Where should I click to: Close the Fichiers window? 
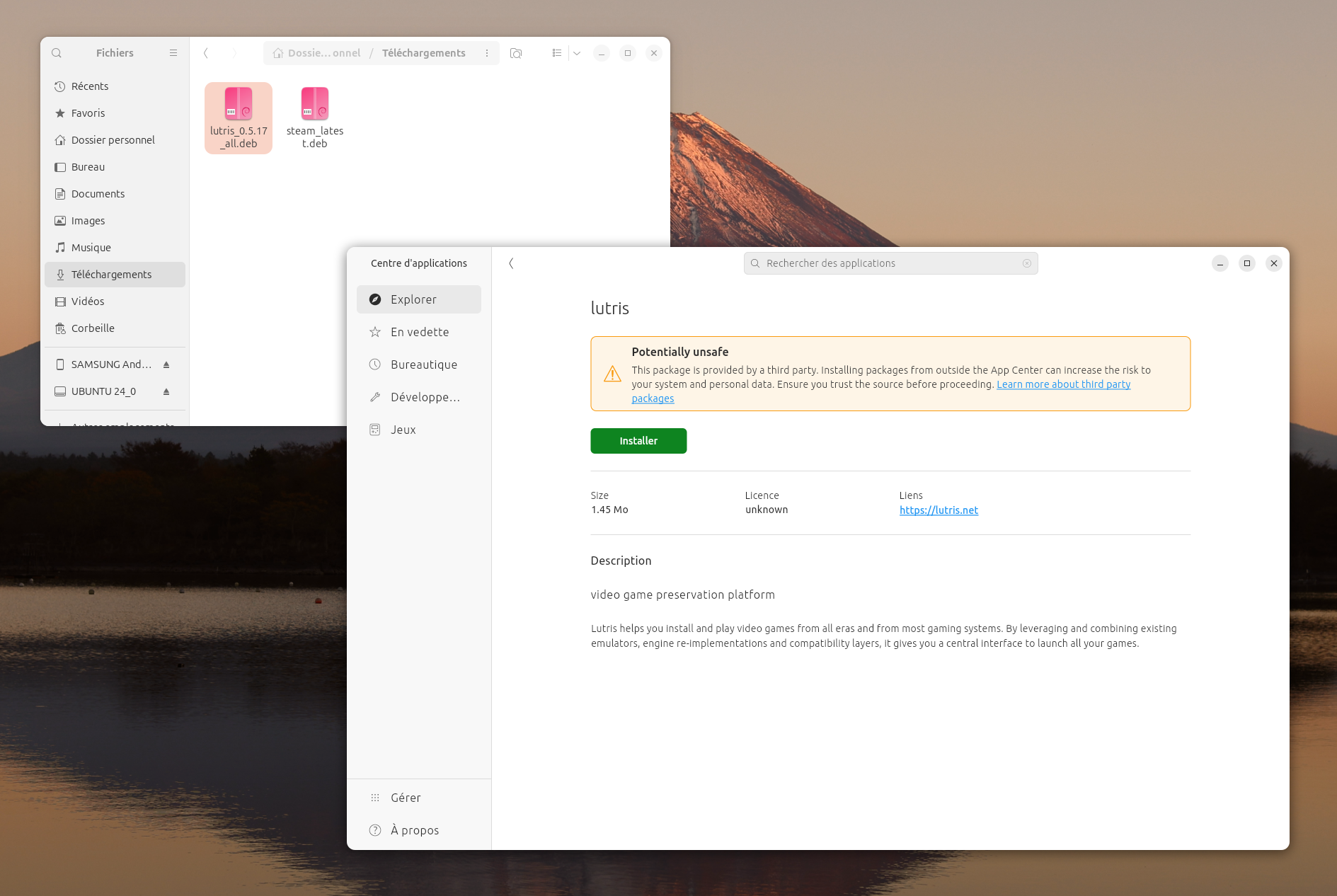pyautogui.click(x=654, y=53)
